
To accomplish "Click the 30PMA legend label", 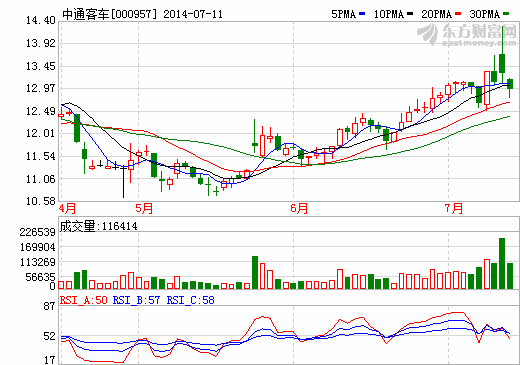I will tap(485, 14).
